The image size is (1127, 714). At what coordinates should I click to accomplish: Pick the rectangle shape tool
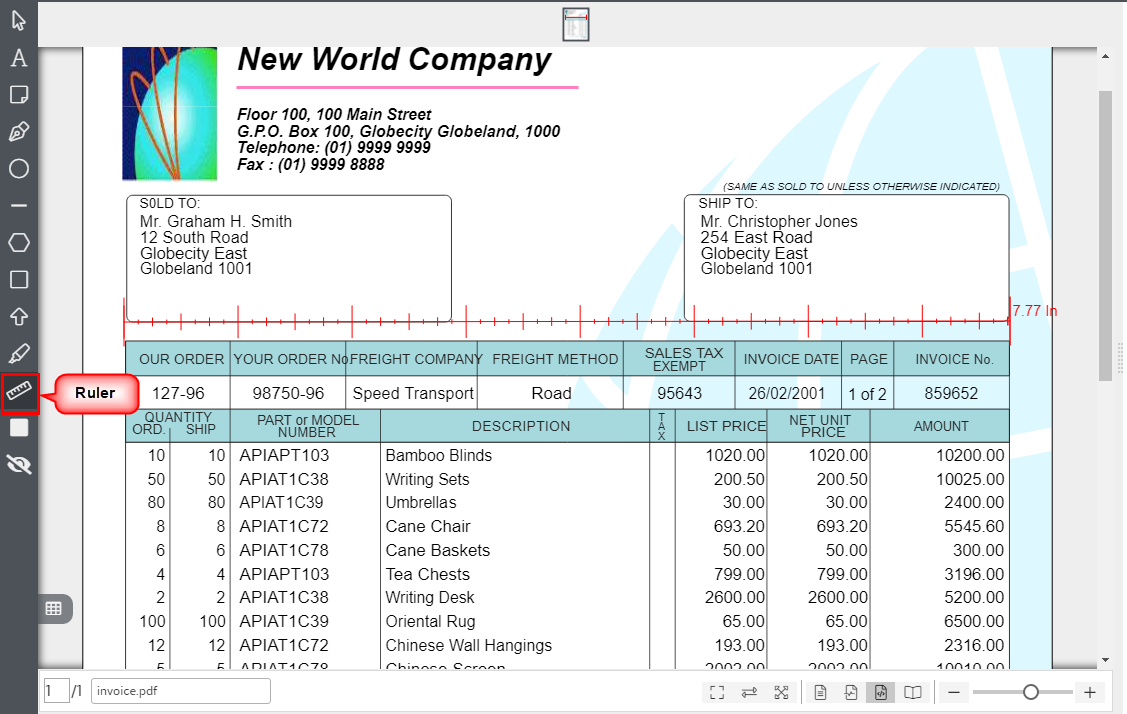19,280
